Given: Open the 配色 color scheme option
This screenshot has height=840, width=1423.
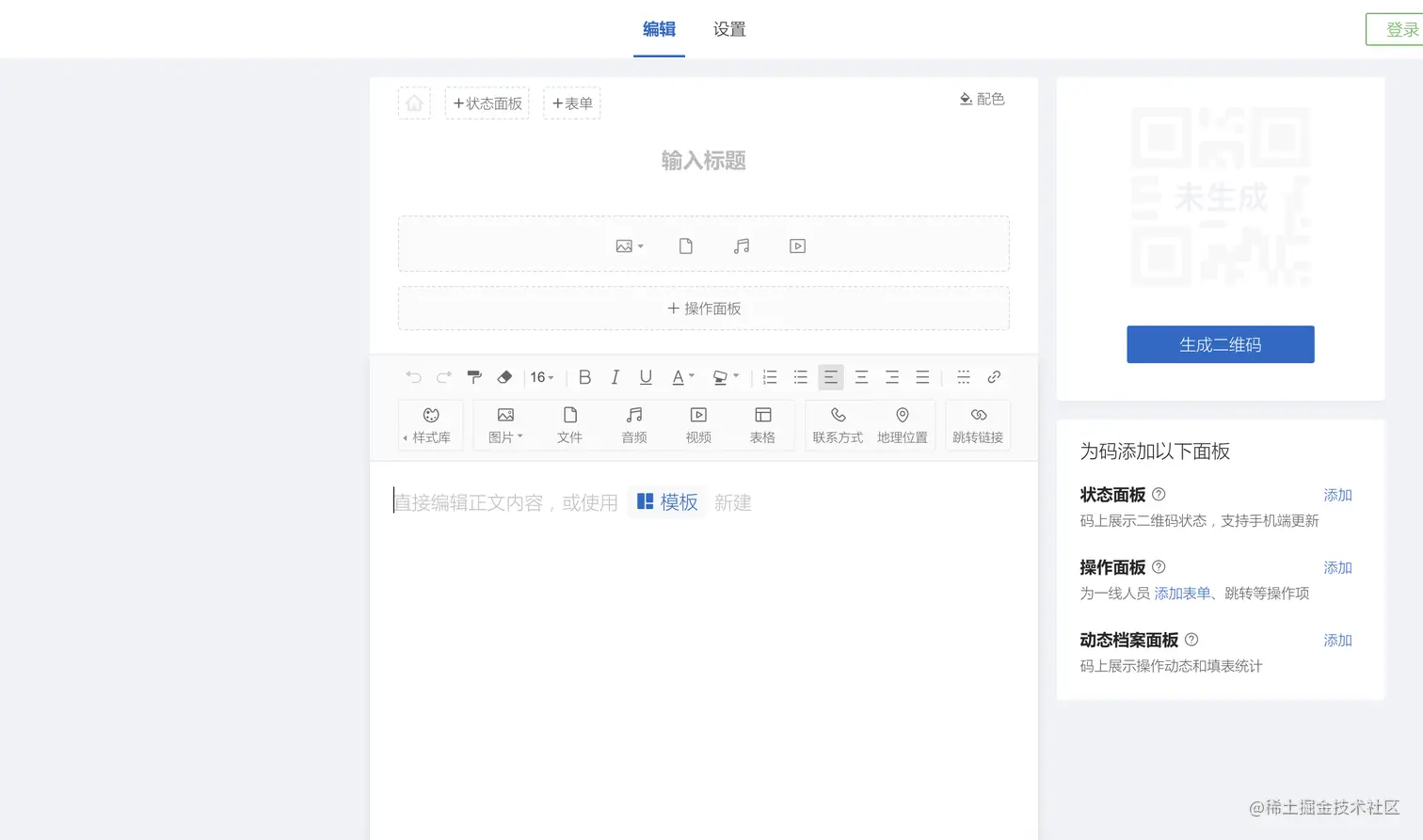Looking at the screenshot, I should (x=982, y=99).
